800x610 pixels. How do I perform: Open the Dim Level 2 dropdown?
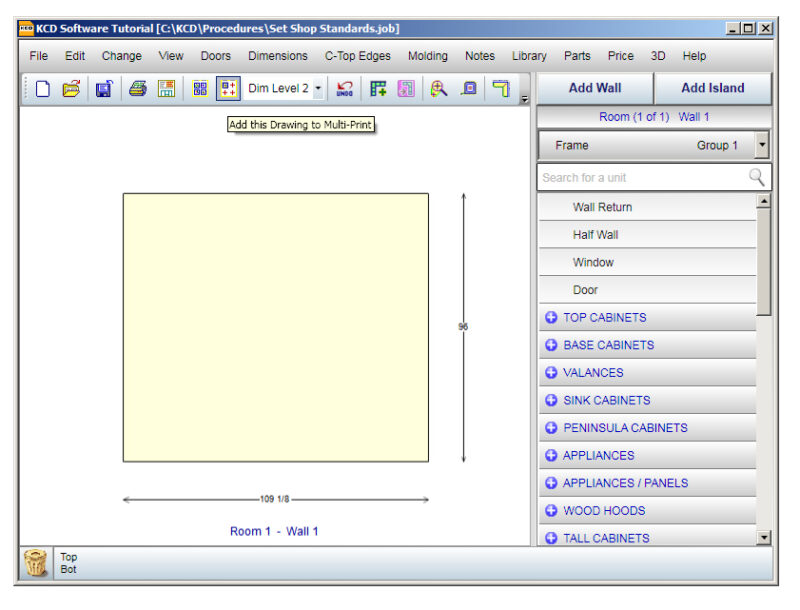[x=317, y=89]
